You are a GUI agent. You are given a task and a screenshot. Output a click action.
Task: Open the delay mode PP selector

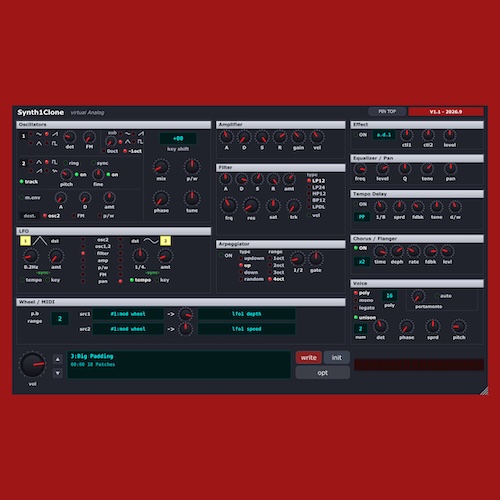click(x=362, y=217)
